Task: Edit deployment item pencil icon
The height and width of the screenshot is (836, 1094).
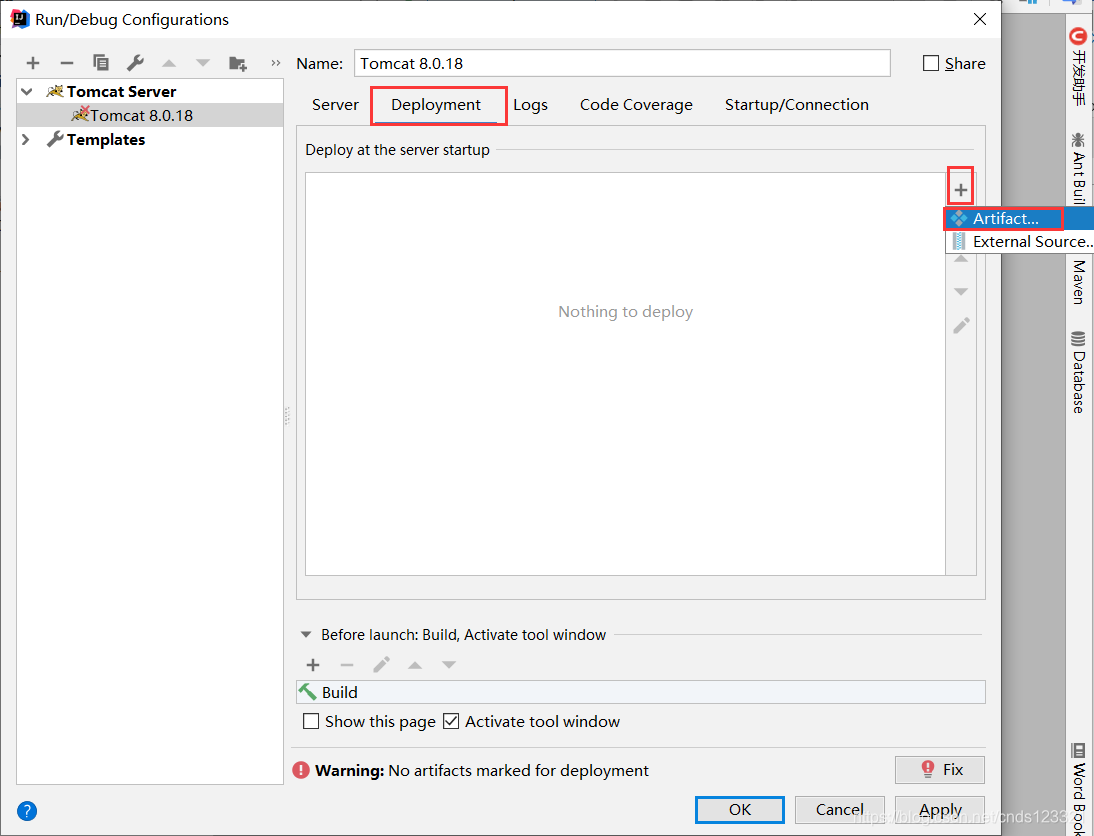Action: [961, 325]
